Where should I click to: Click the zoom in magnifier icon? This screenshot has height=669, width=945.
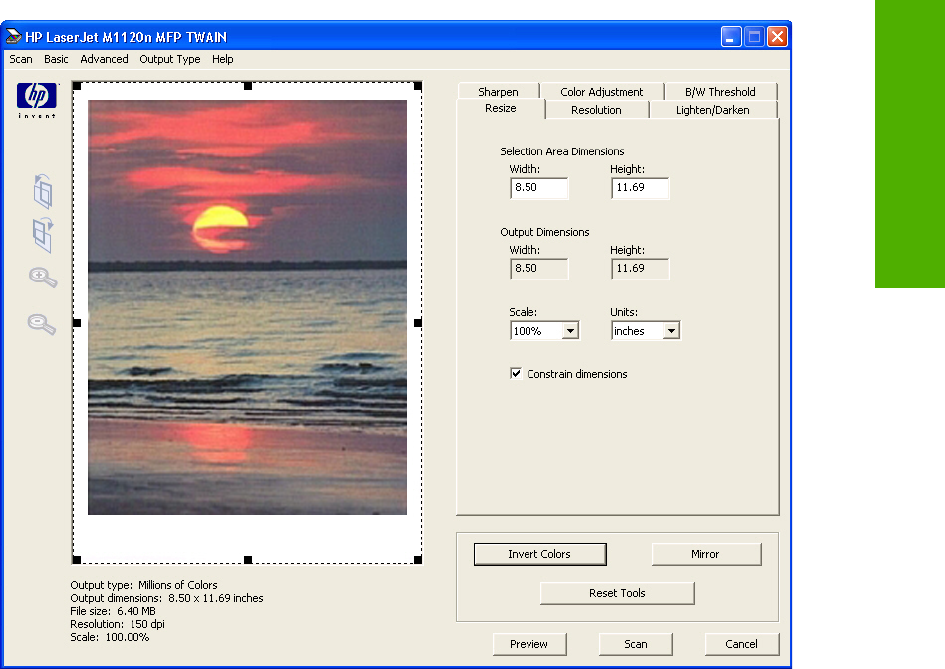42,278
